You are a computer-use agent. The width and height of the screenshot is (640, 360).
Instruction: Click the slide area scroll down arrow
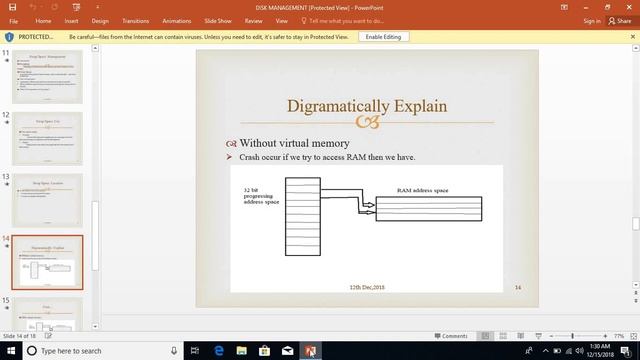click(636, 285)
